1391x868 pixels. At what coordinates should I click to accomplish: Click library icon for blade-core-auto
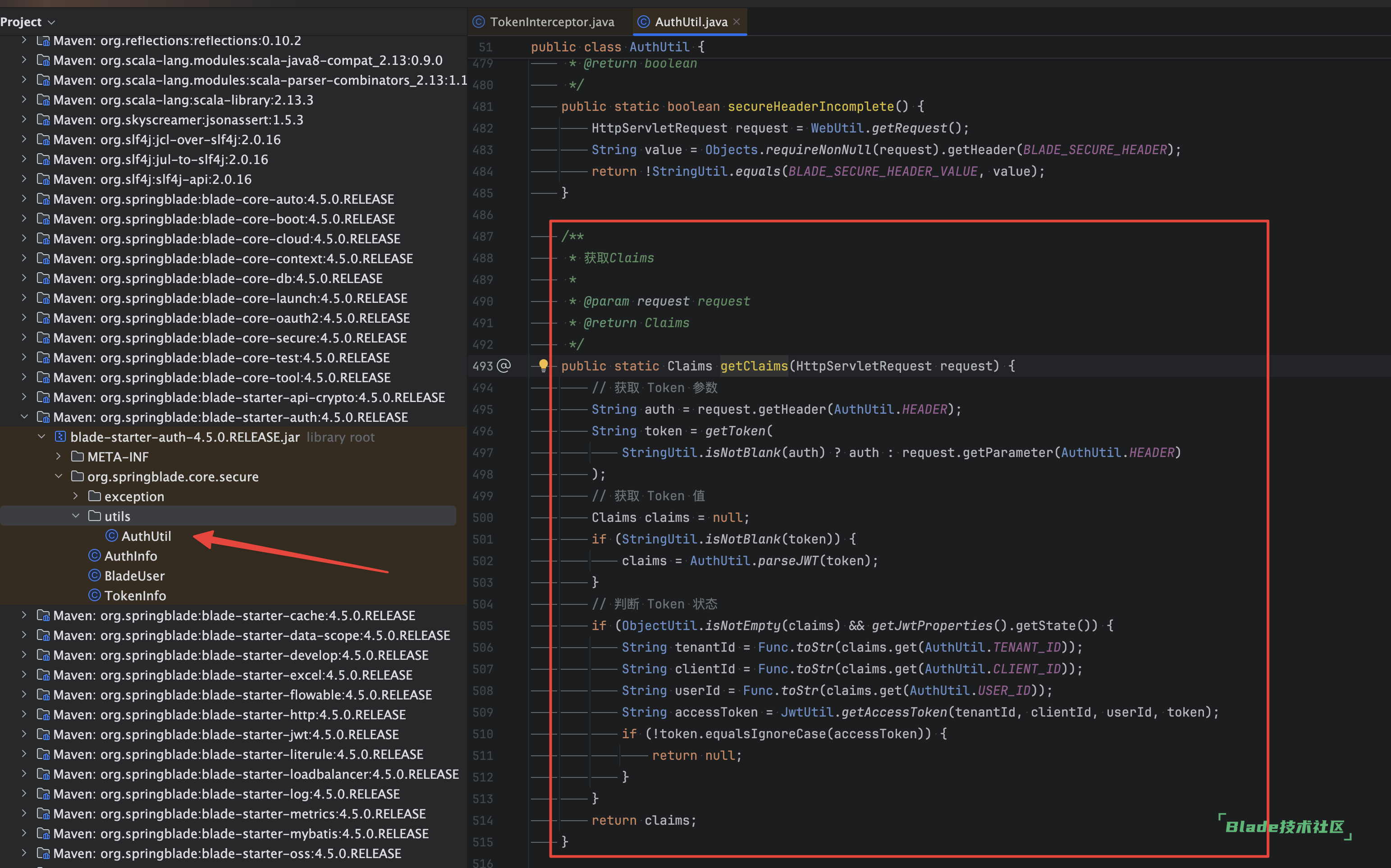click(x=43, y=199)
